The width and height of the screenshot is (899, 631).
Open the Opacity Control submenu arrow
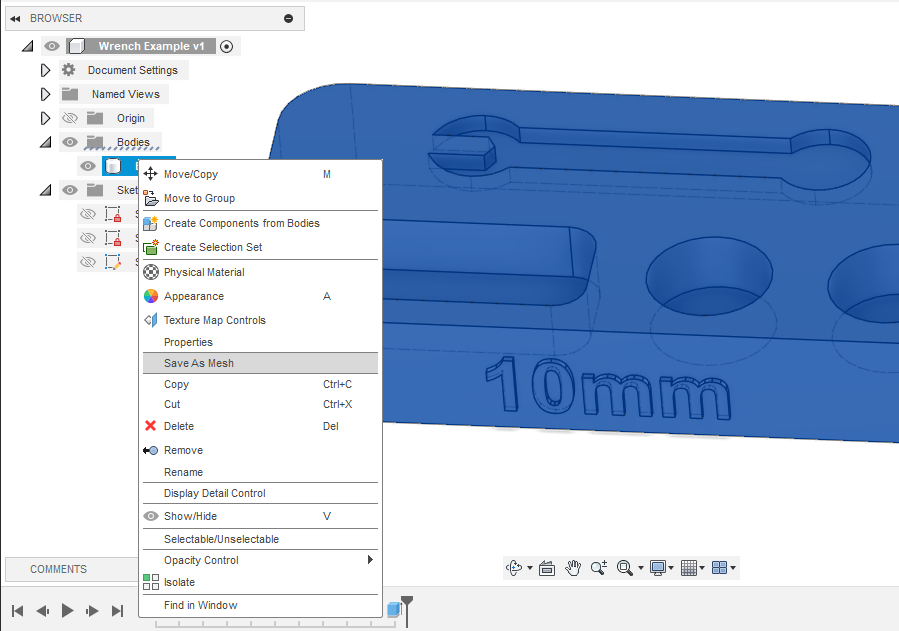tap(370, 559)
